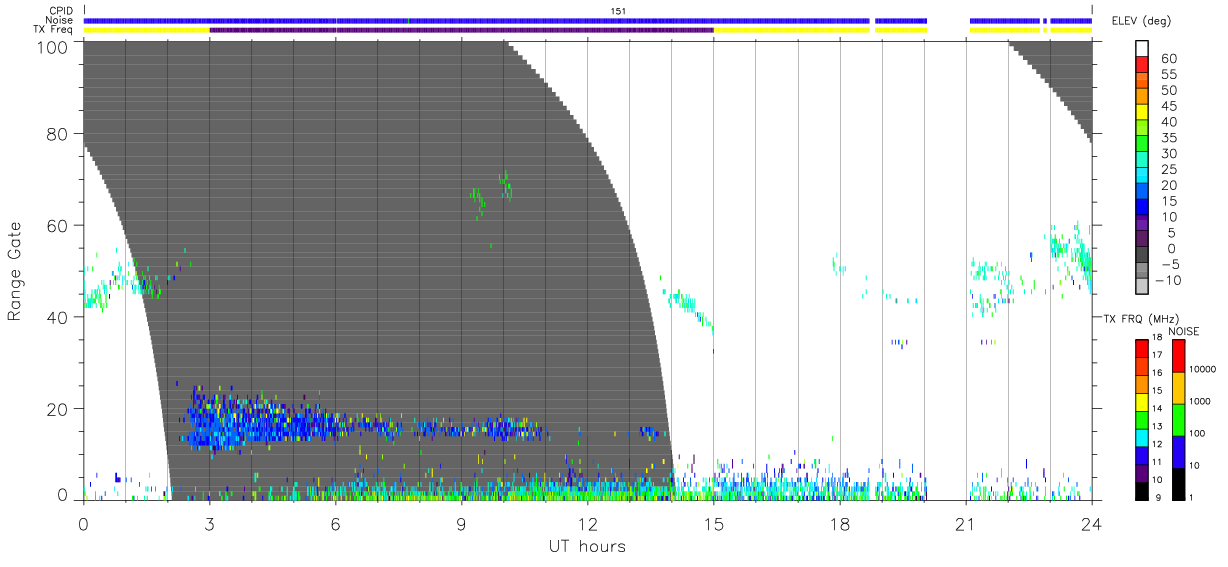Viewport: 1228px width, 567px height.
Task: Click the "ELEV (deg)" colorbar title
Action: click(1139, 22)
